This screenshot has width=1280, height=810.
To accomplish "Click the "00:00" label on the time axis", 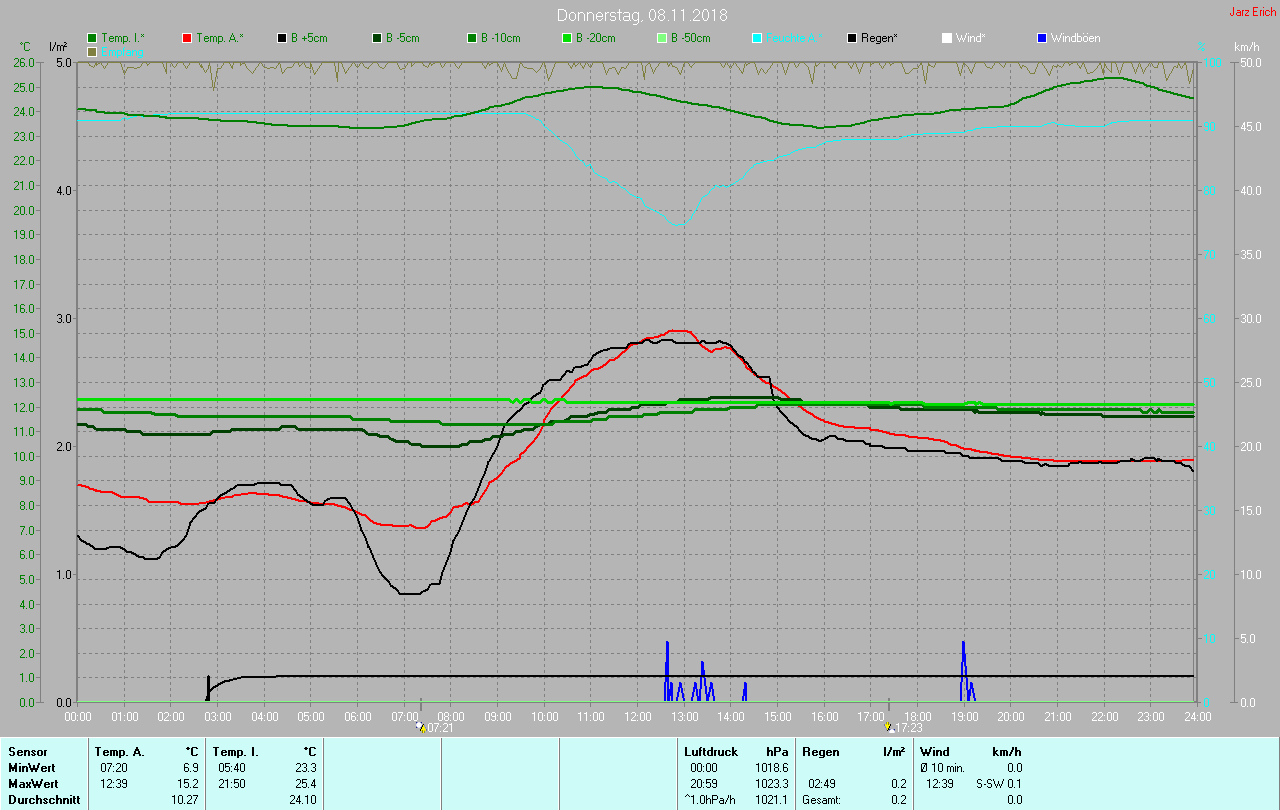I will coord(78,717).
